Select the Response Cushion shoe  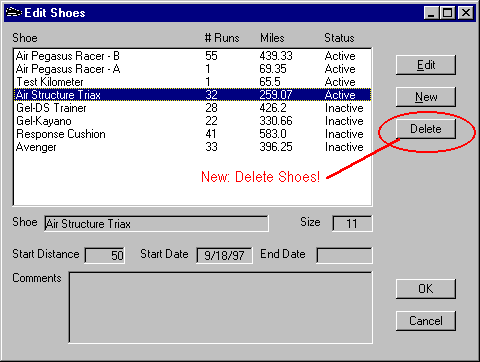[x=192, y=134]
